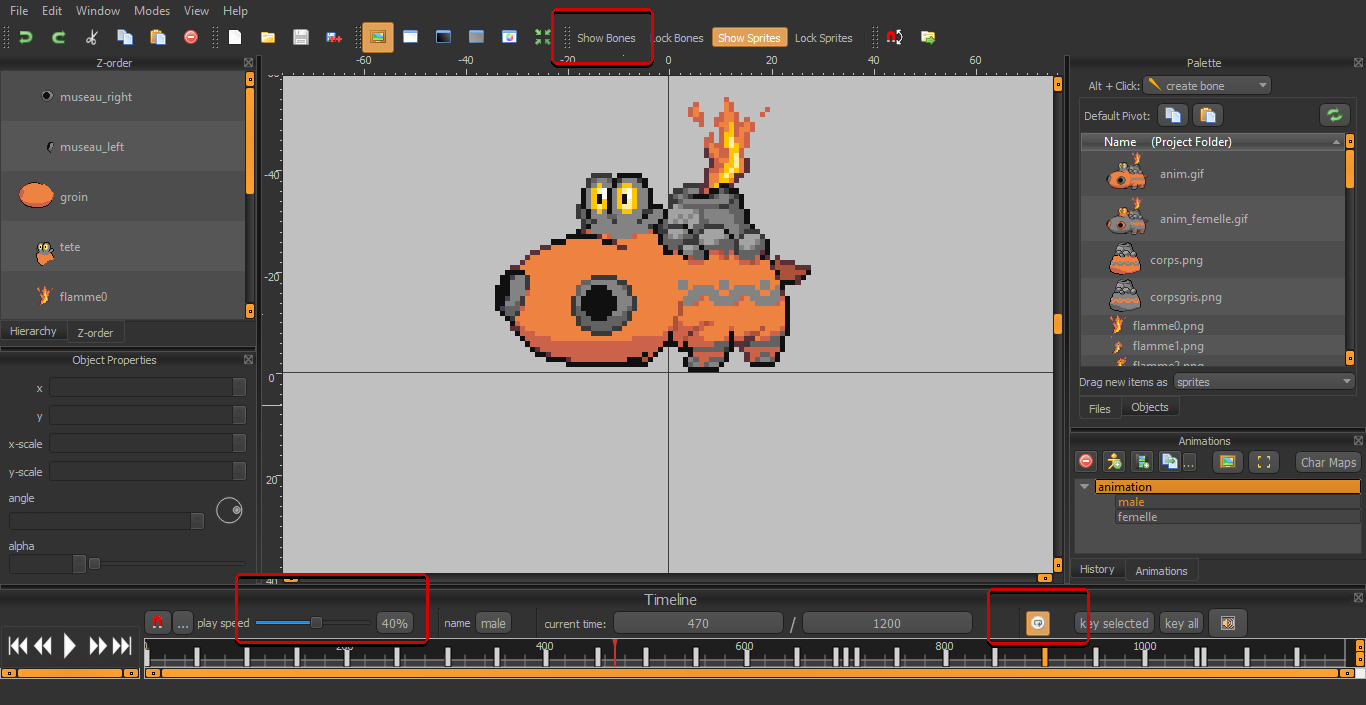Open the View menu
This screenshot has width=1366, height=705.
[x=197, y=11]
